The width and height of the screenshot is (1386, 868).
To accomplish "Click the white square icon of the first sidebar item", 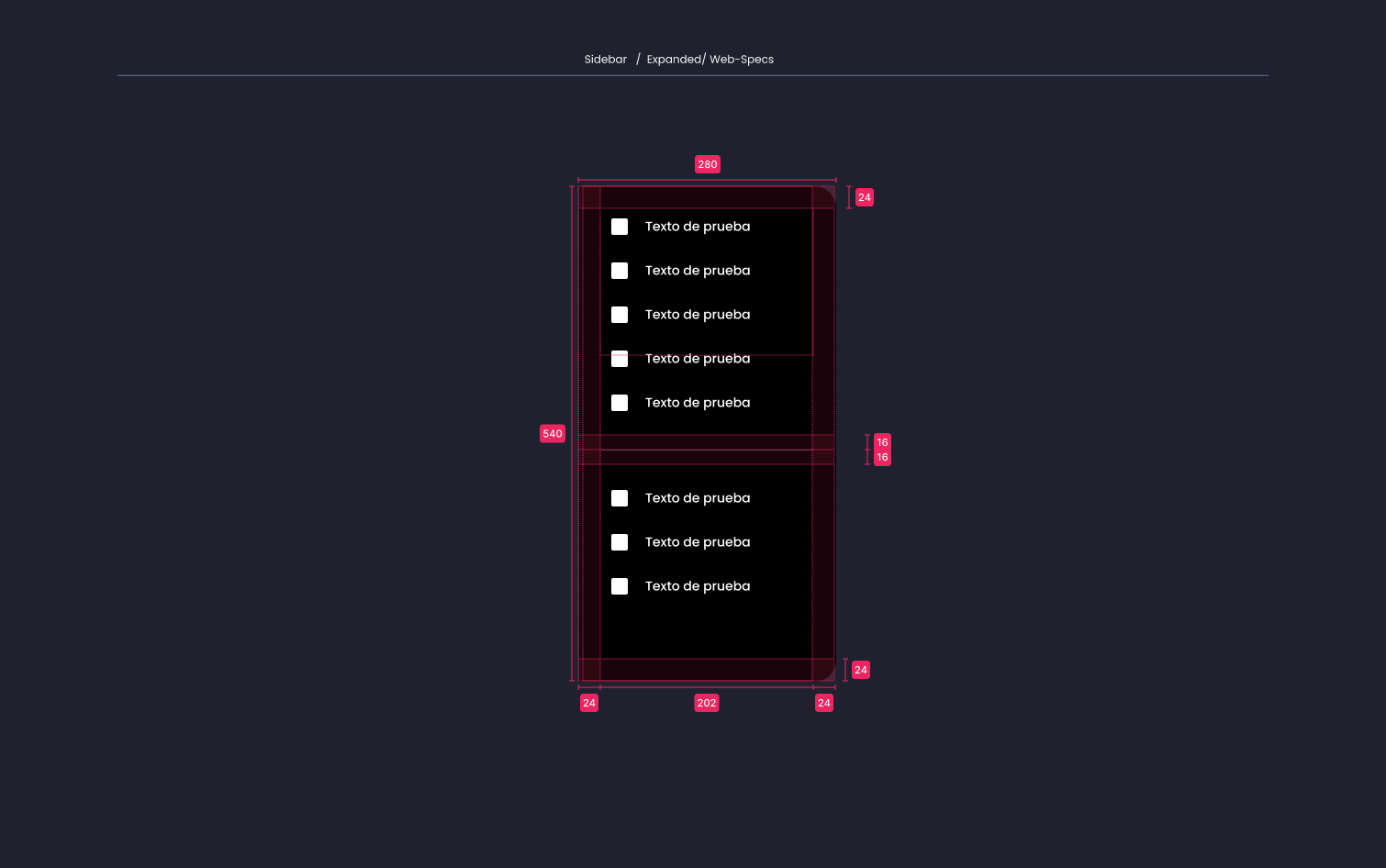I will (x=620, y=227).
